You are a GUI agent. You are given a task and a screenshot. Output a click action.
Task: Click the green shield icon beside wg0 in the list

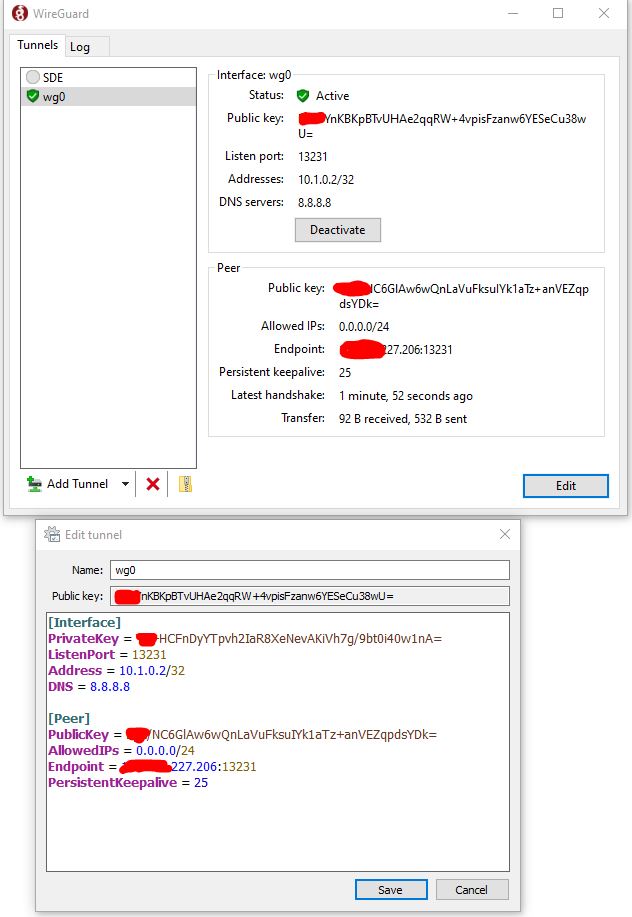tap(33, 96)
